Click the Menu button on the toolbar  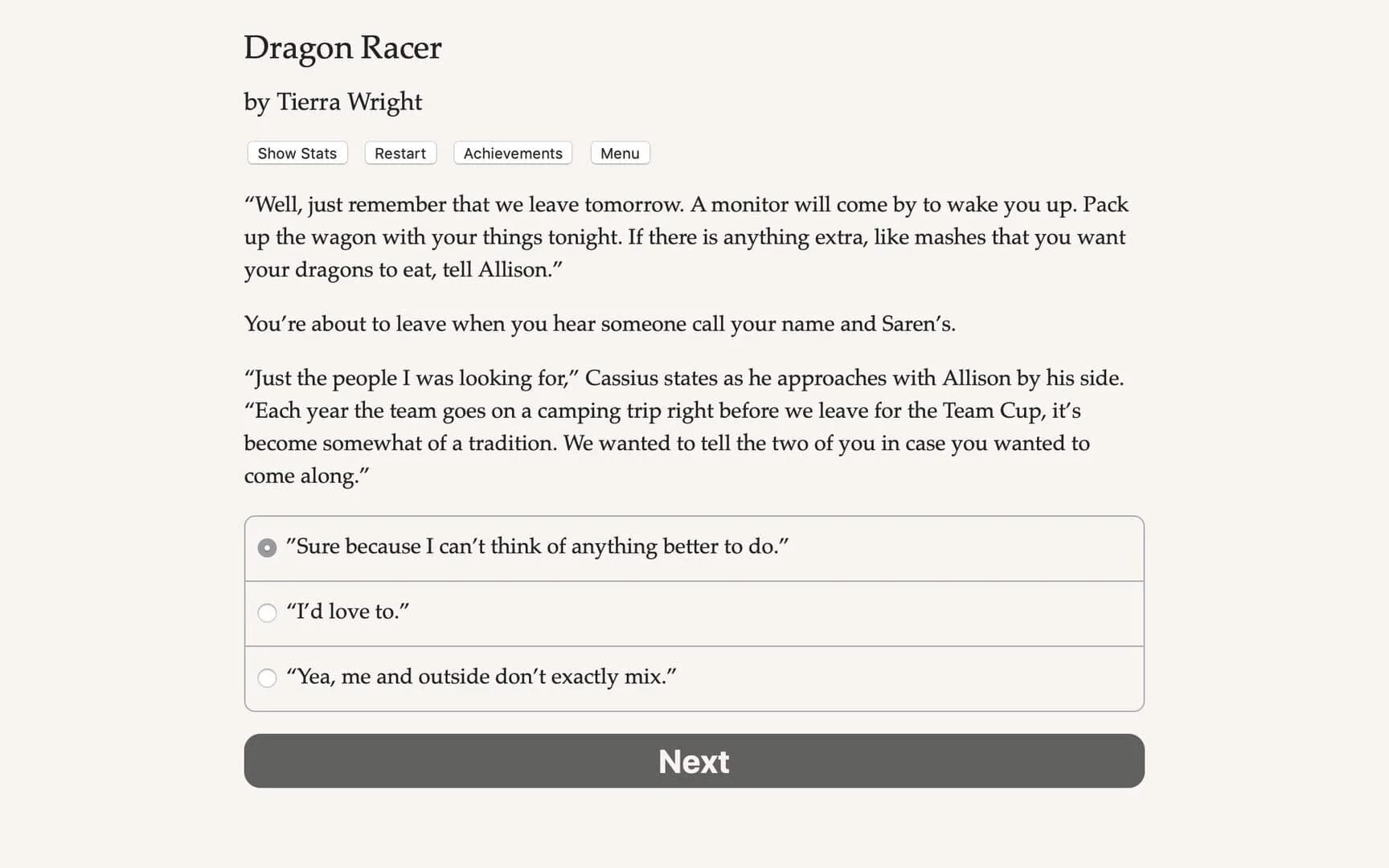(619, 153)
